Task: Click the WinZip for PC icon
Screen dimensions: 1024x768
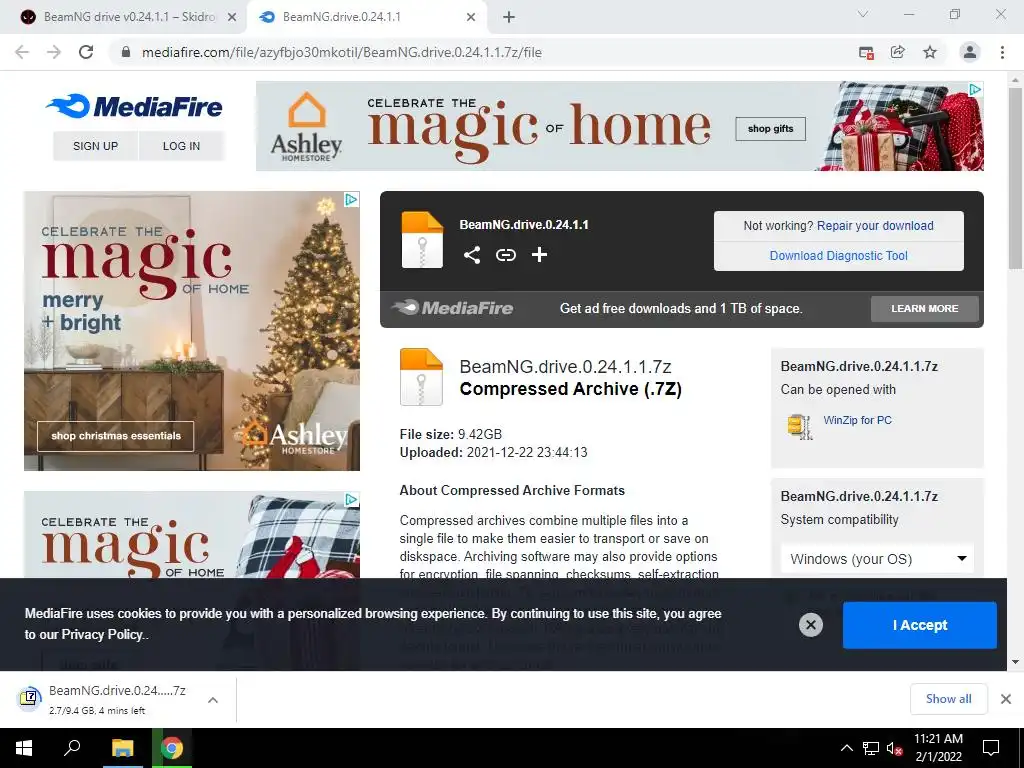Action: click(800, 426)
